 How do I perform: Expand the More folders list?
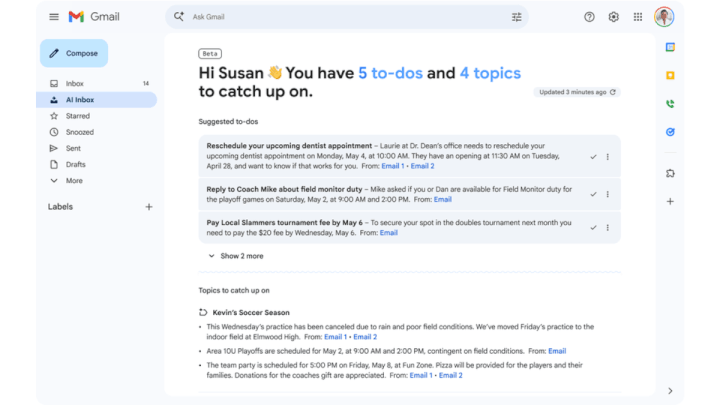coord(96,180)
